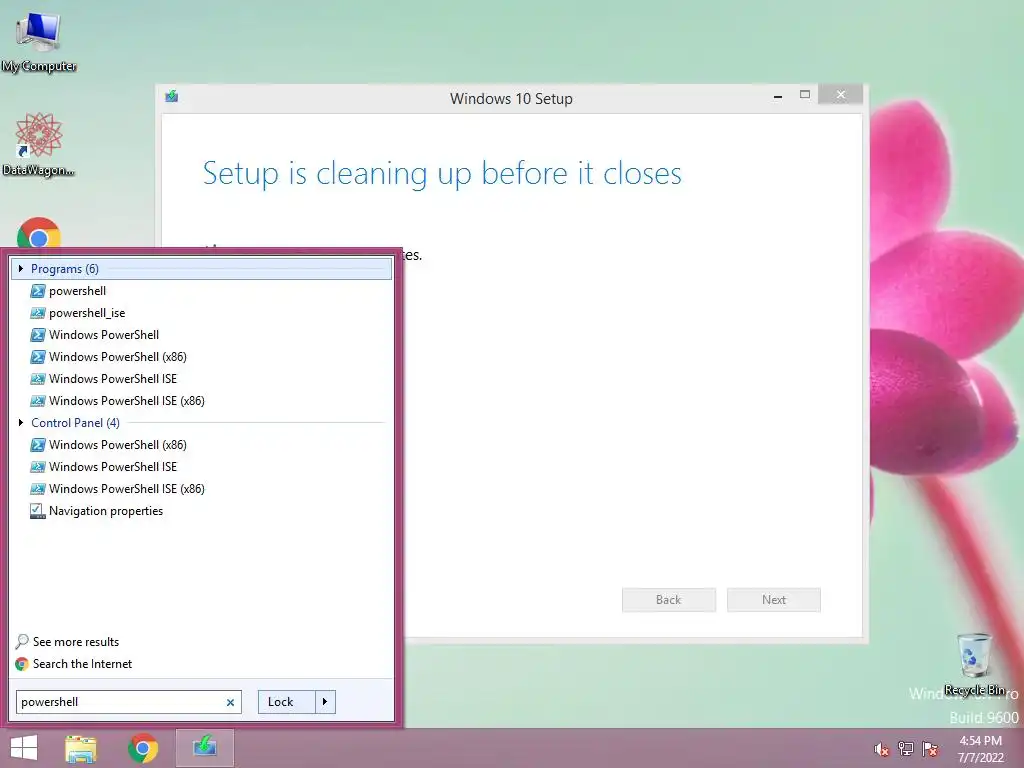Select the Windows 10 Setup taskbar icon
The height and width of the screenshot is (768, 1024).
click(204, 748)
